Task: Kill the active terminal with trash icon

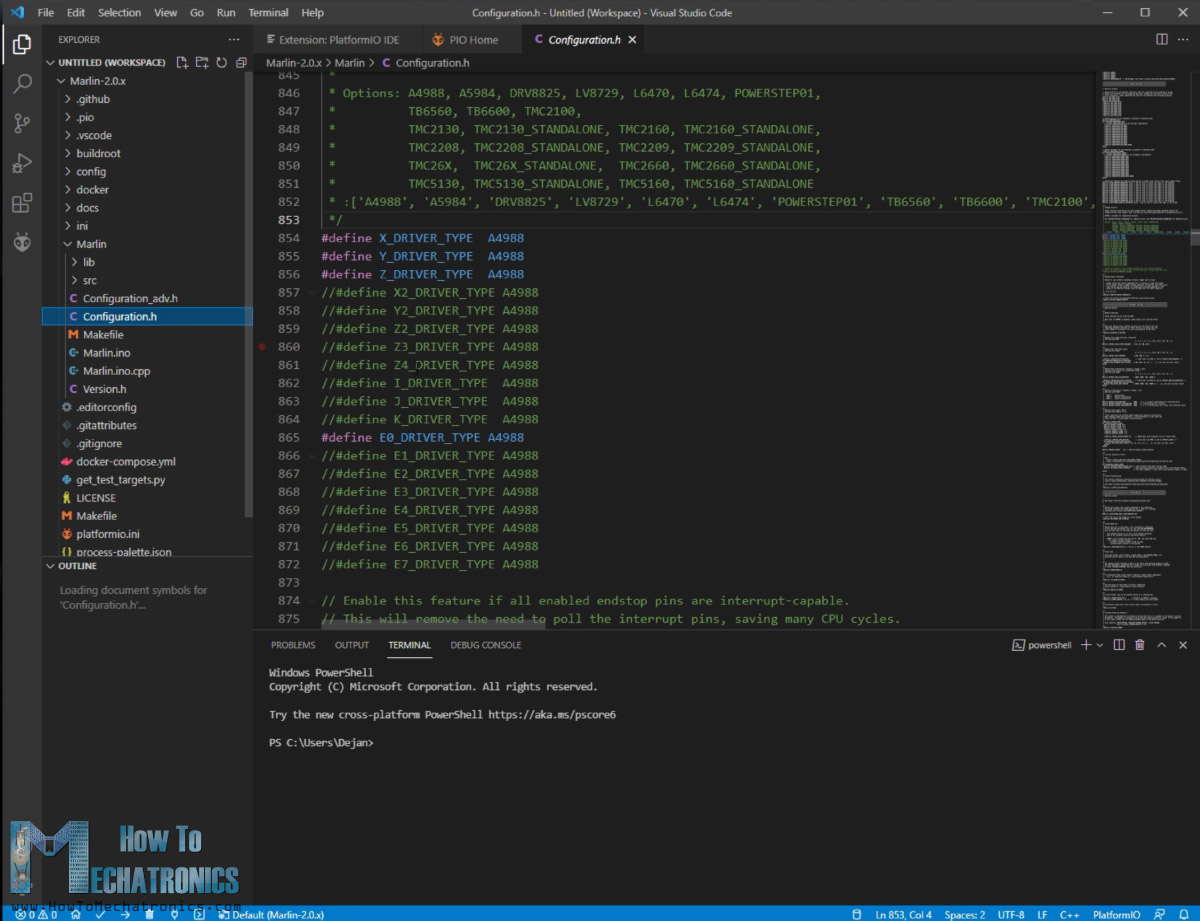Action: (1140, 645)
